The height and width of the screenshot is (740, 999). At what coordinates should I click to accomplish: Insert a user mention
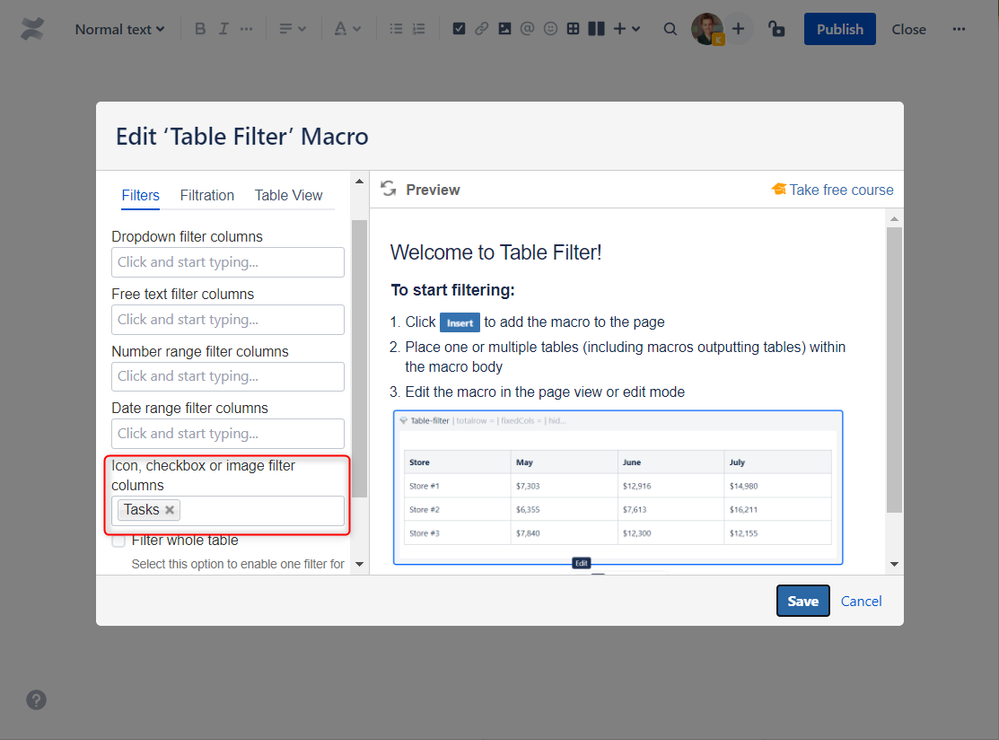click(527, 29)
